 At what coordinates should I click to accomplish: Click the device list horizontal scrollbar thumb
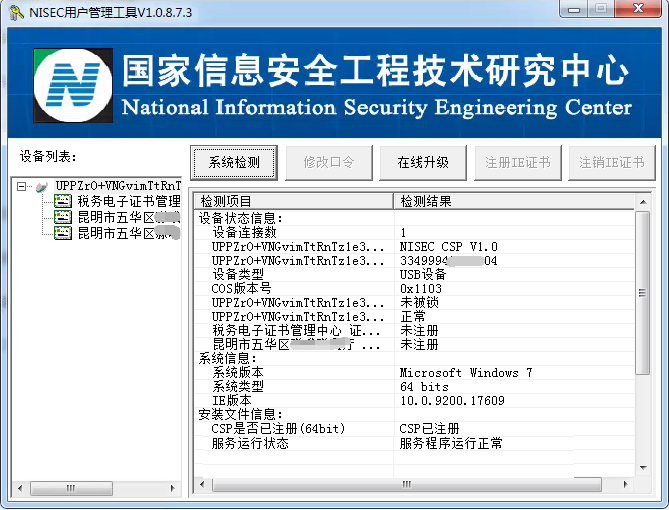(71, 488)
